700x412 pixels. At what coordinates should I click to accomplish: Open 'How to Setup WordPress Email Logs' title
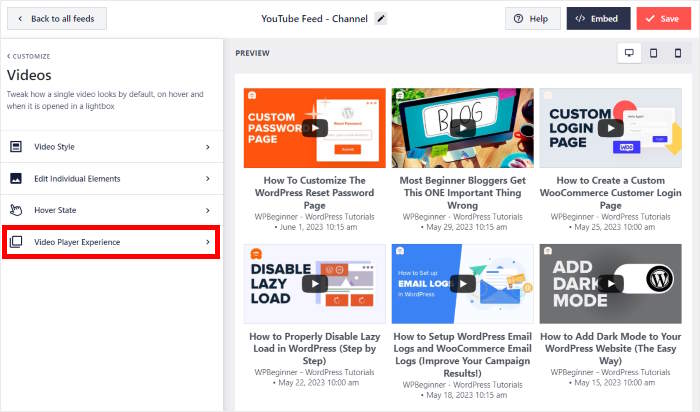pyautogui.click(x=462, y=355)
